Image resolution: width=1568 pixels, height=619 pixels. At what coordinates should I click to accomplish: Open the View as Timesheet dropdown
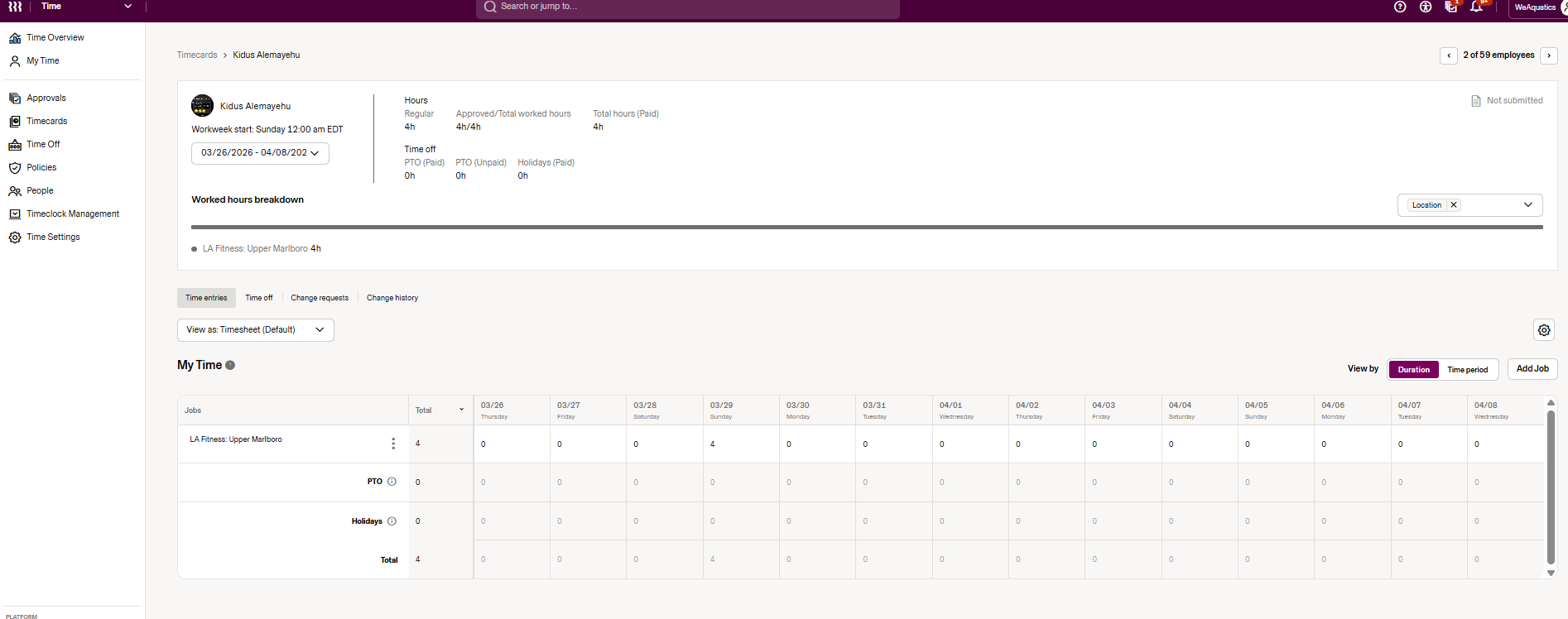click(x=255, y=330)
